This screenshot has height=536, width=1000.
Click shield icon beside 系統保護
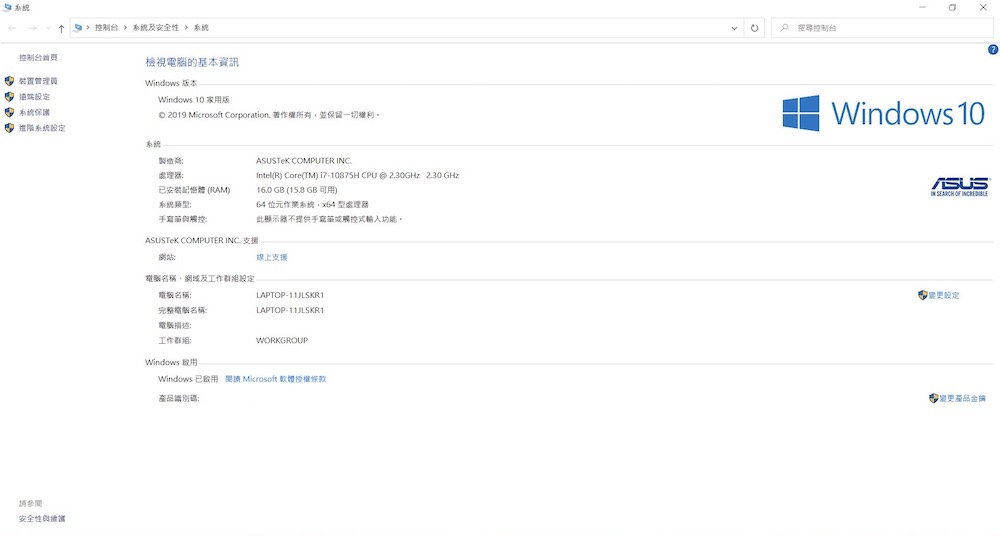click(10, 112)
